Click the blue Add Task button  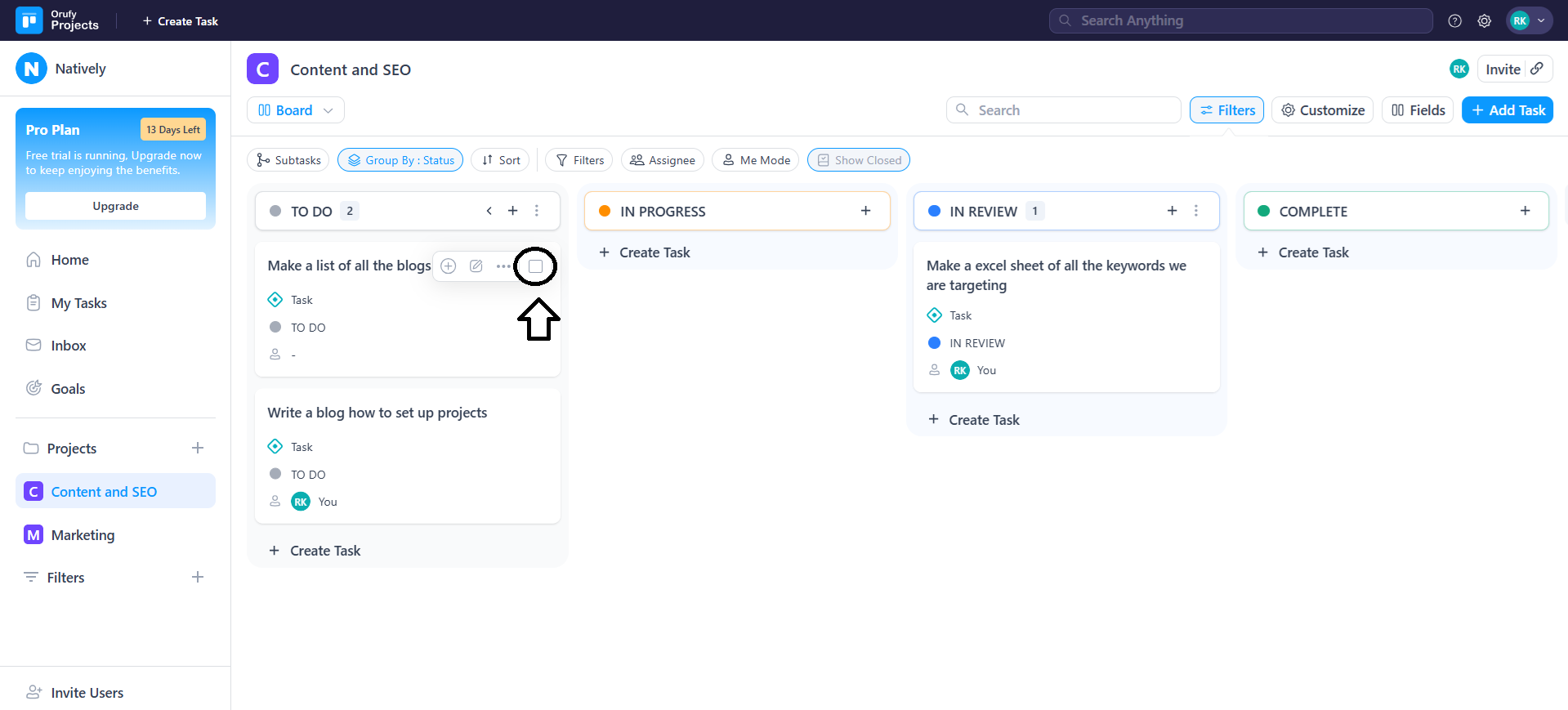pos(1507,110)
